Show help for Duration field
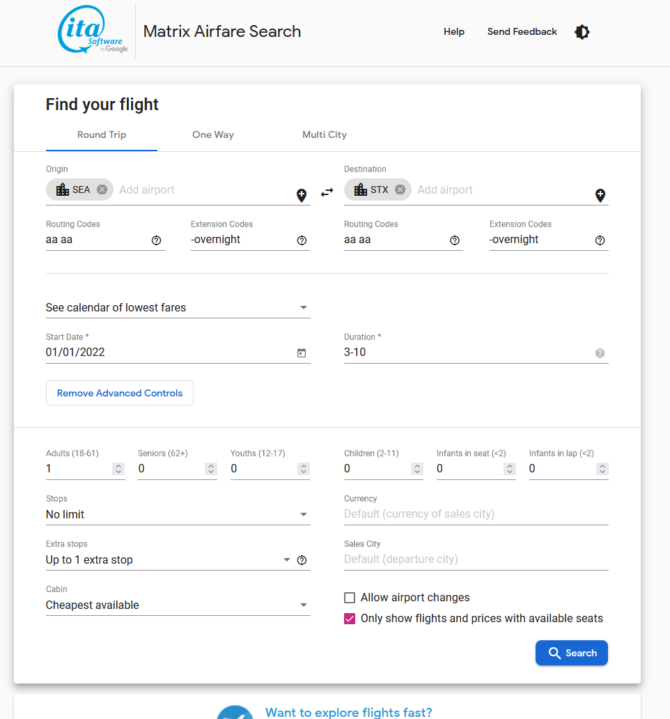 click(x=600, y=353)
